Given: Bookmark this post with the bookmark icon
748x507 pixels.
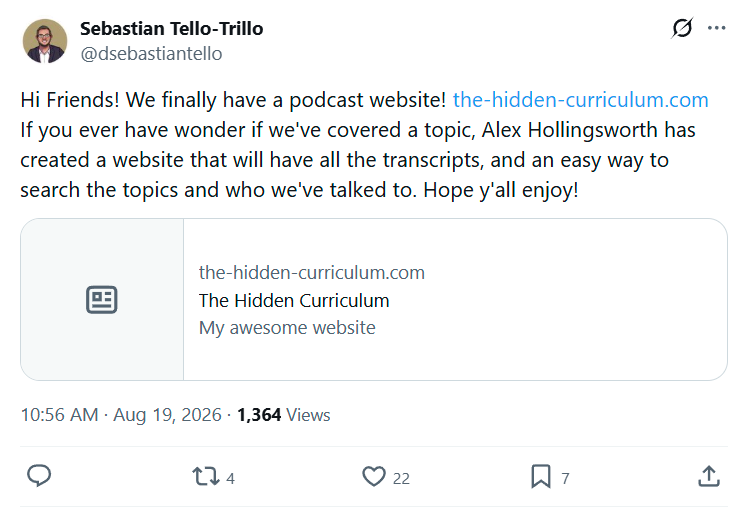Looking at the screenshot, I should [540, 476].
